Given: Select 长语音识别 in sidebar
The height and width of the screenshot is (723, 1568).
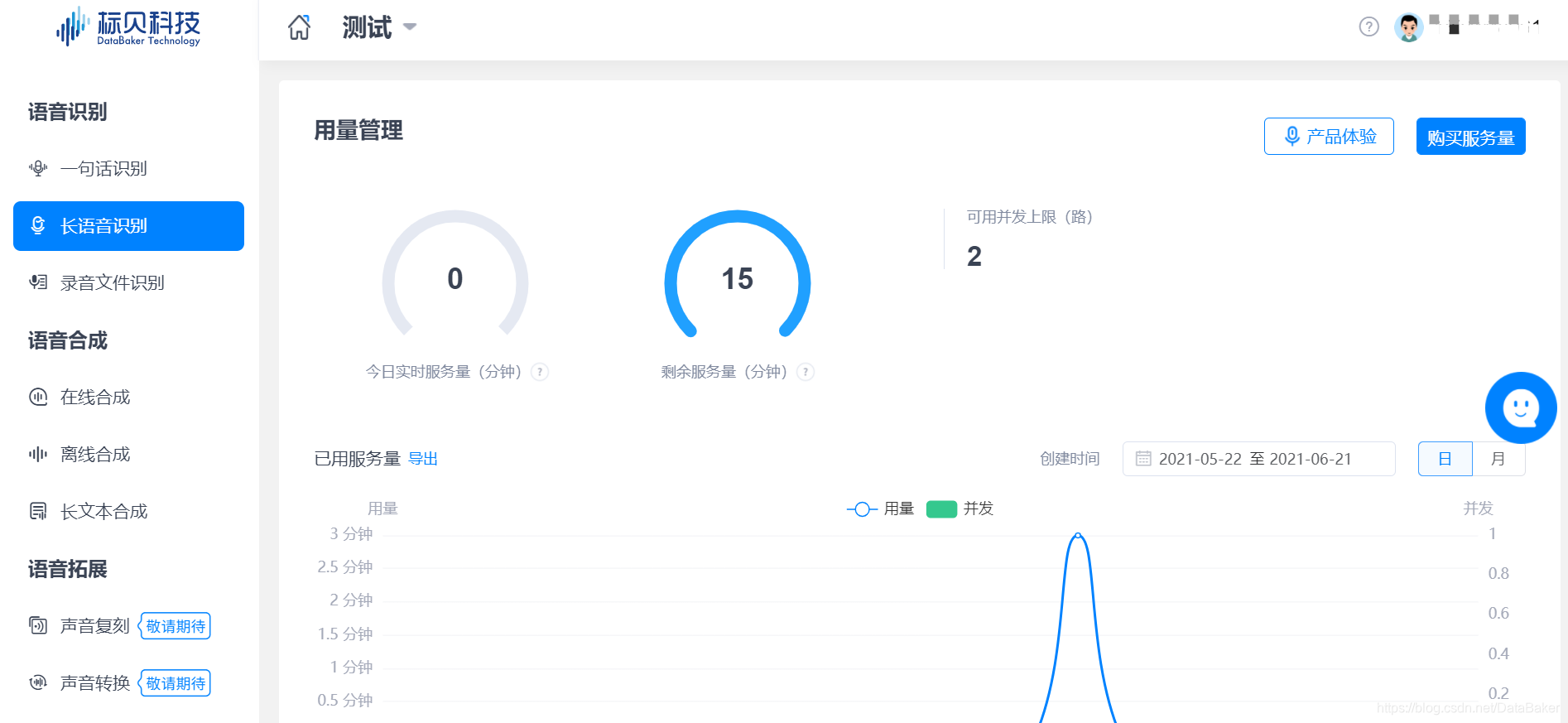Looking at the screenshot, I should click(128, 225).
